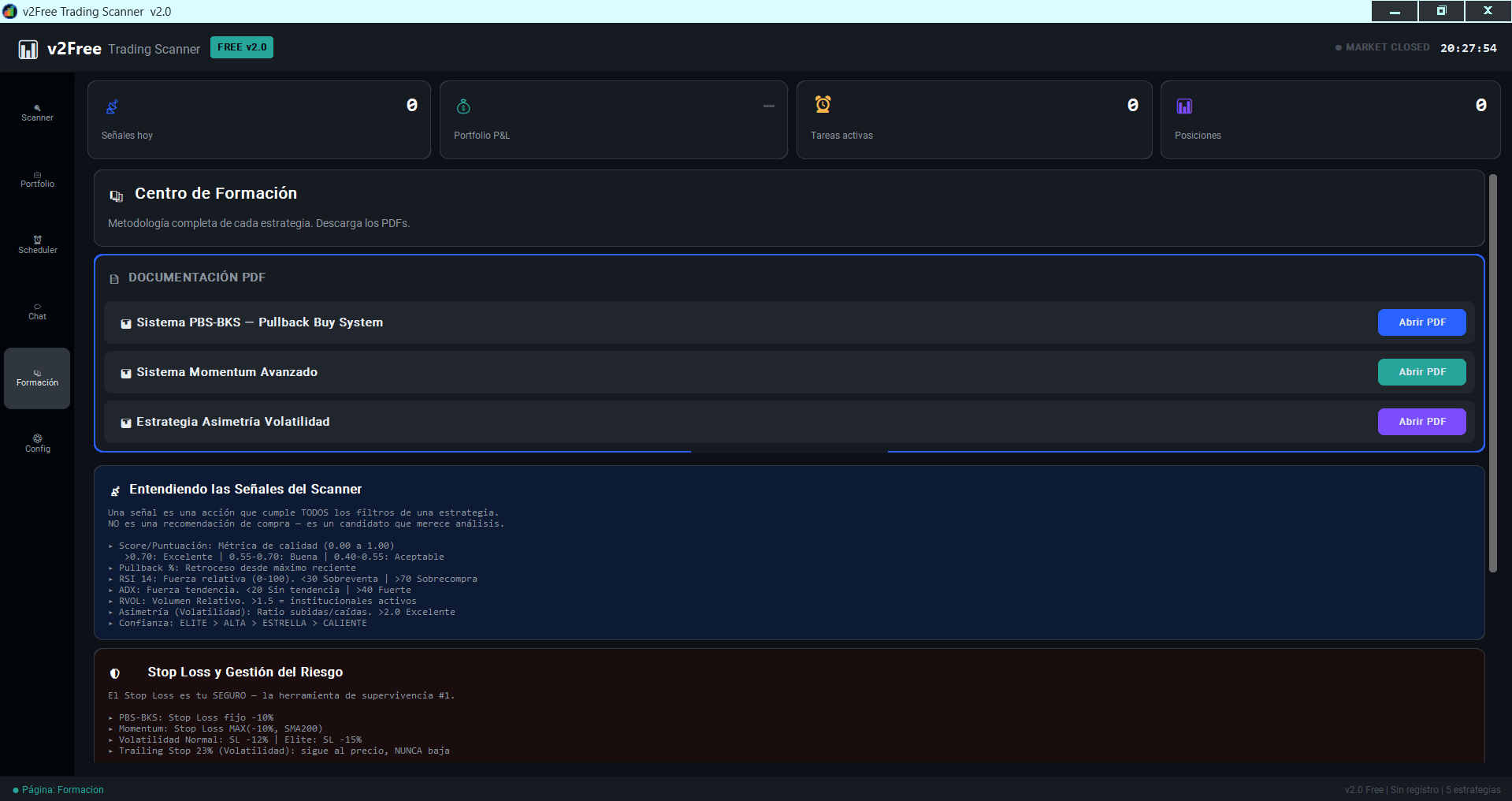Screen dimensions: 1512x801
Task: Click the alarm icon on Tareas activas card
Action: [823, 104]
